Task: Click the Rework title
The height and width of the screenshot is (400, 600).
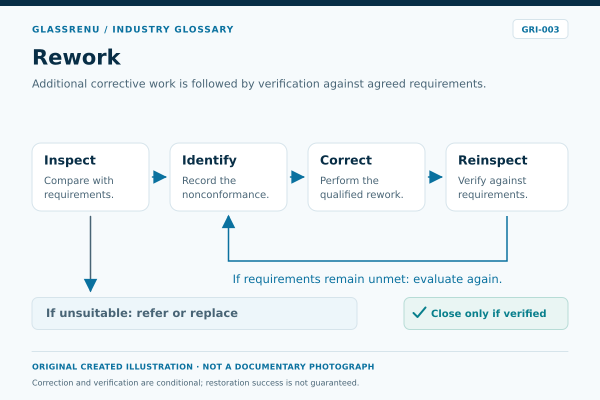Action: pos(77,57)
